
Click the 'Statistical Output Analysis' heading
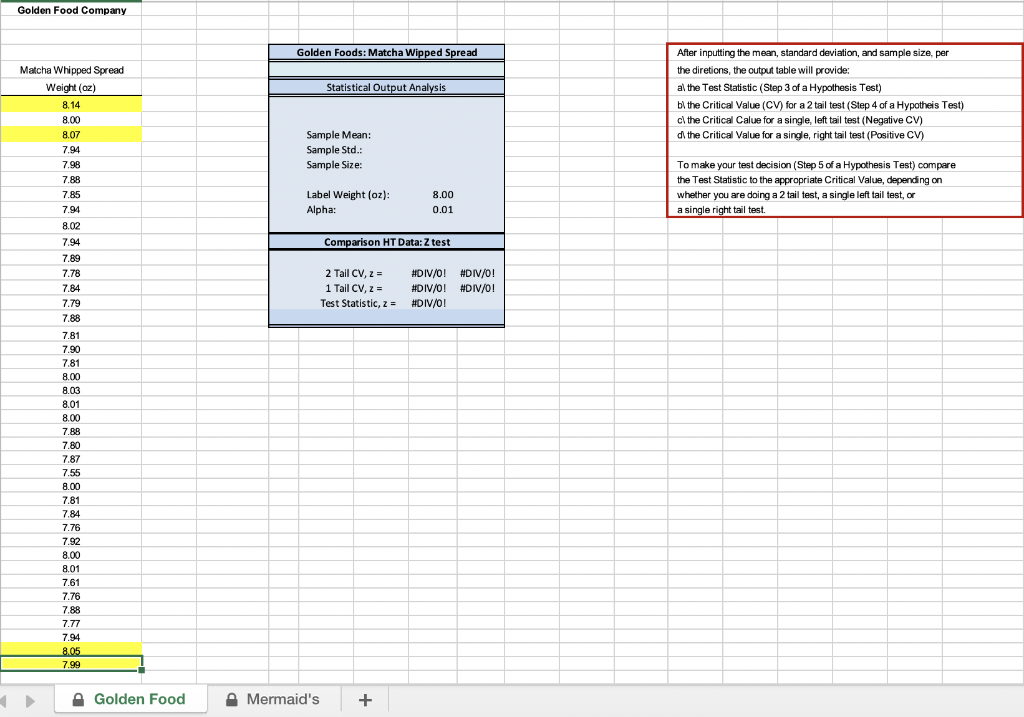pyautogui.click(x=386, y=88)
